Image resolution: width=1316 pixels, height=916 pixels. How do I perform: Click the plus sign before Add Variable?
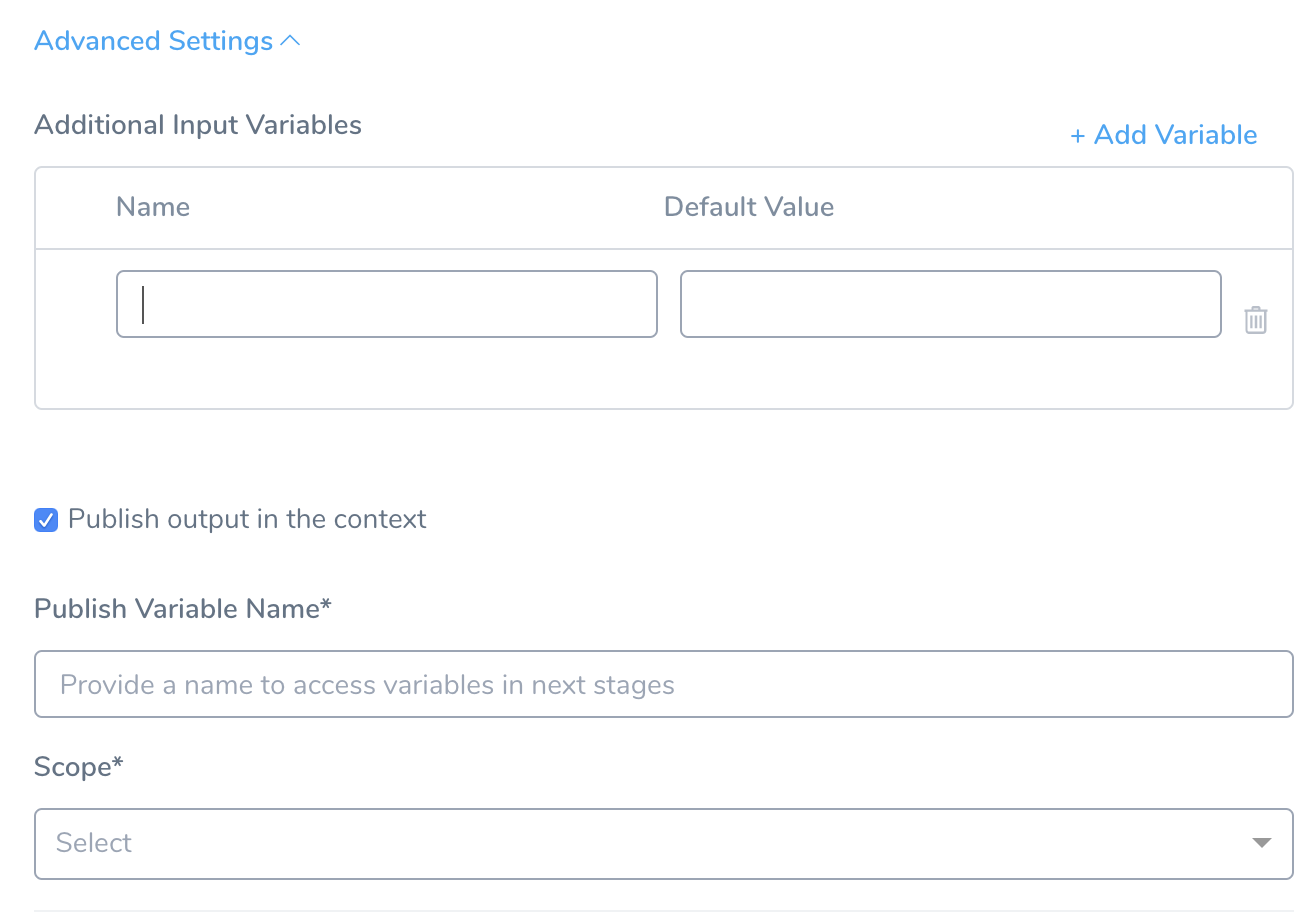pyautogui.click(x=1077, y=135)
